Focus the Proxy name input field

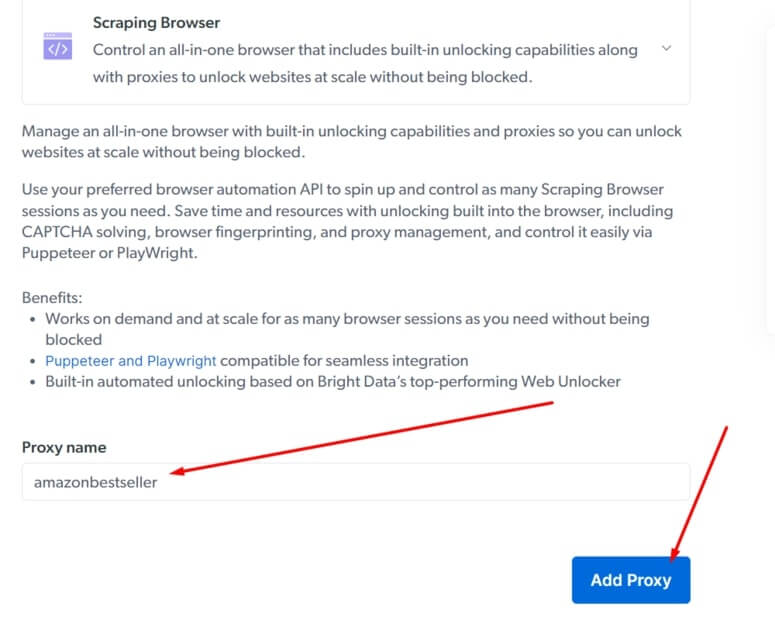(x=355, y=482)
